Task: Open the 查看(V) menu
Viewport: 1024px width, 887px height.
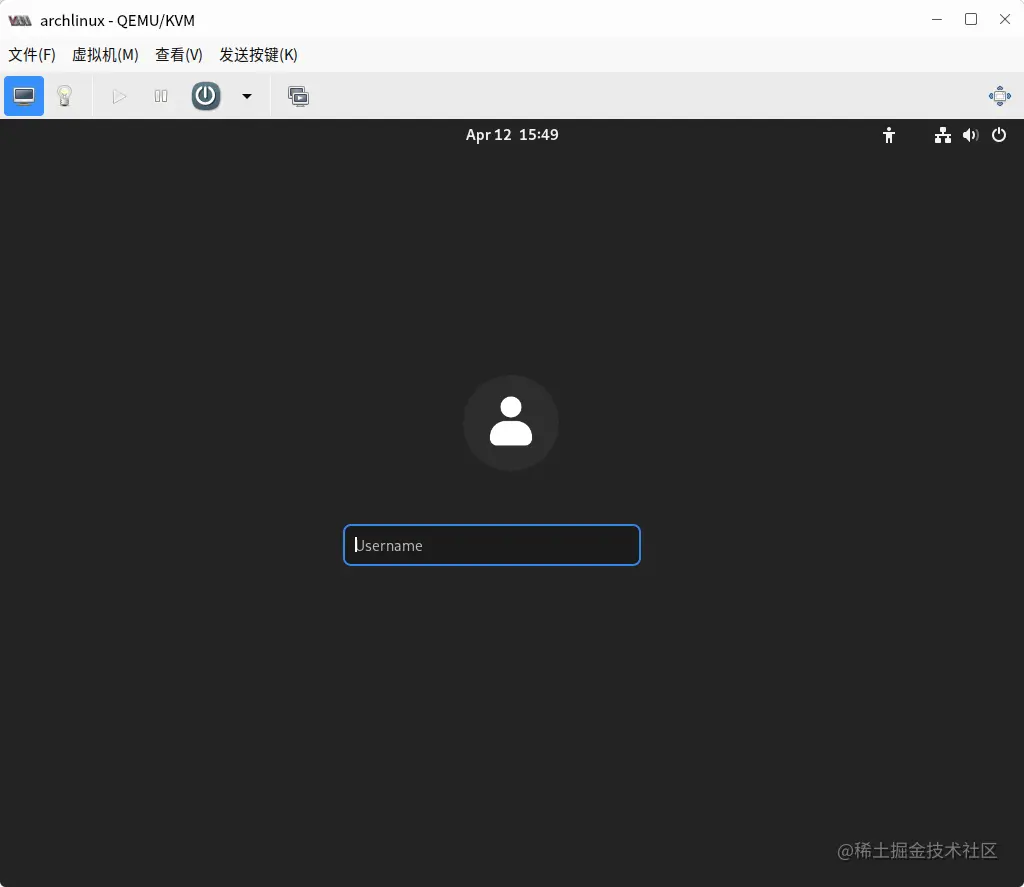Action: [178, 55]
